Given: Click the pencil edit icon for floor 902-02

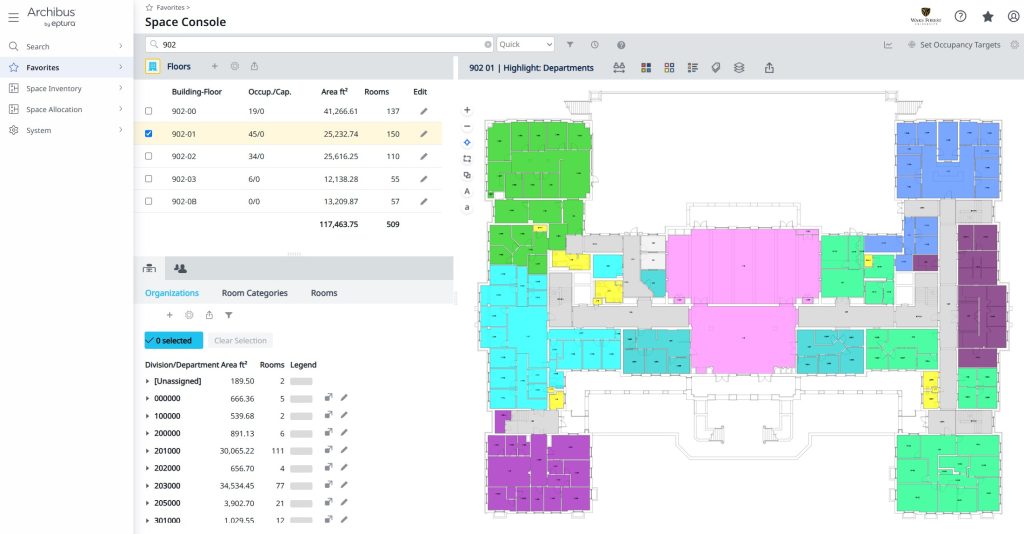Looking at the screenshot, I should 423,156.
